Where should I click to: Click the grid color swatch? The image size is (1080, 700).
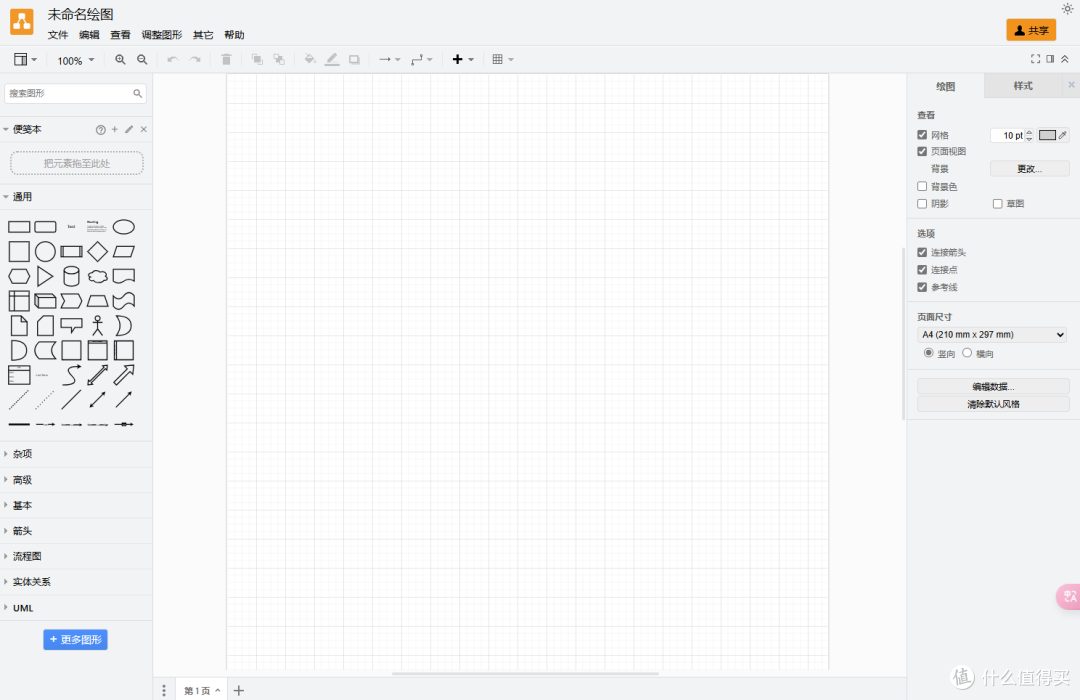1047,135
